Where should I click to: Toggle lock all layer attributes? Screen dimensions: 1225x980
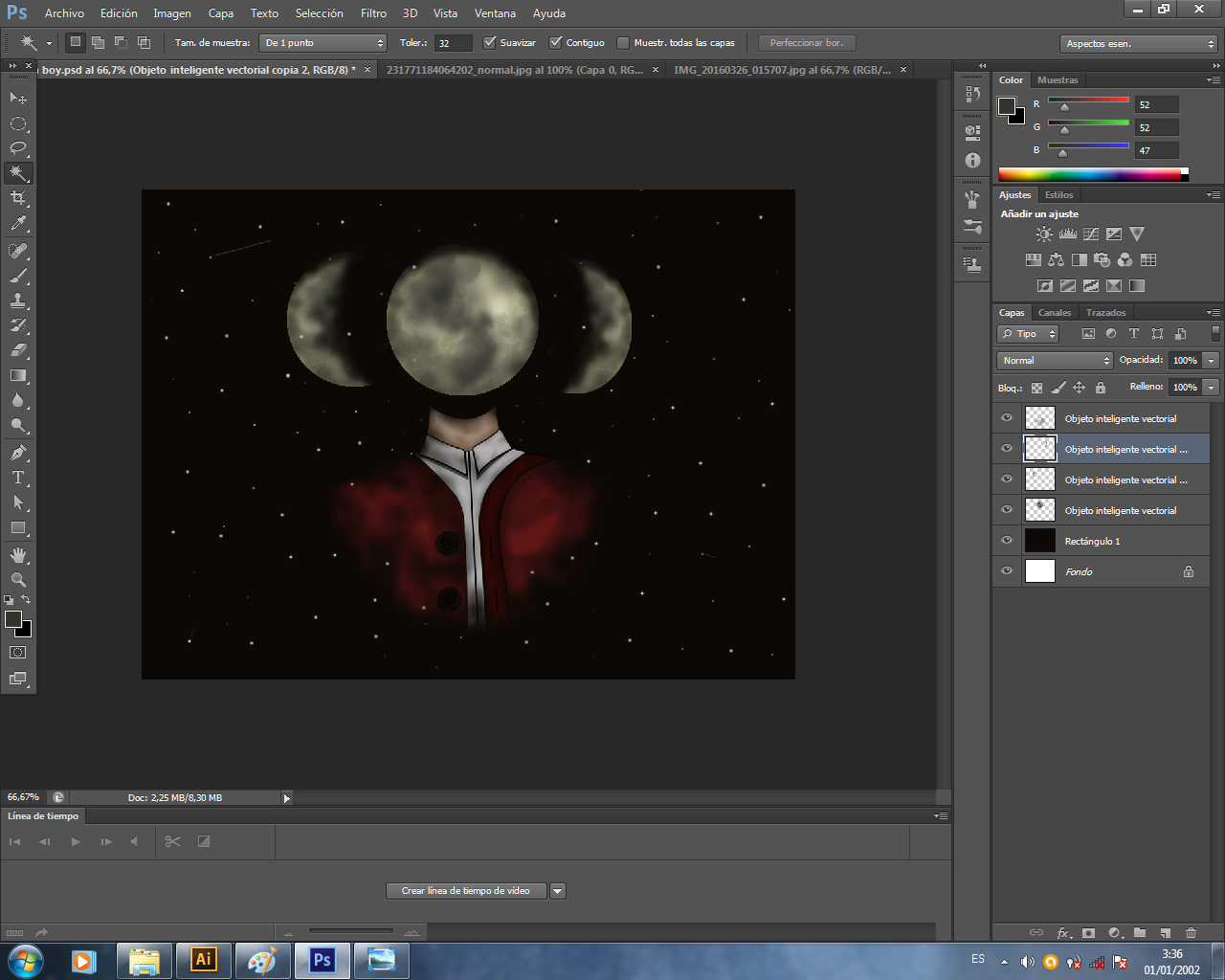[x=1101, y=388]
